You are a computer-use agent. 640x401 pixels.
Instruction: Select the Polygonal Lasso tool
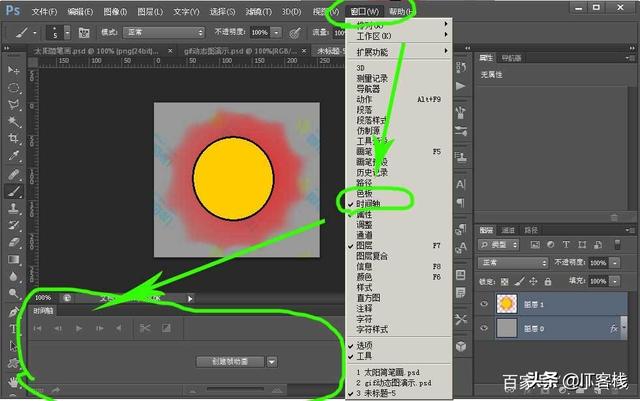click(13, 105)
